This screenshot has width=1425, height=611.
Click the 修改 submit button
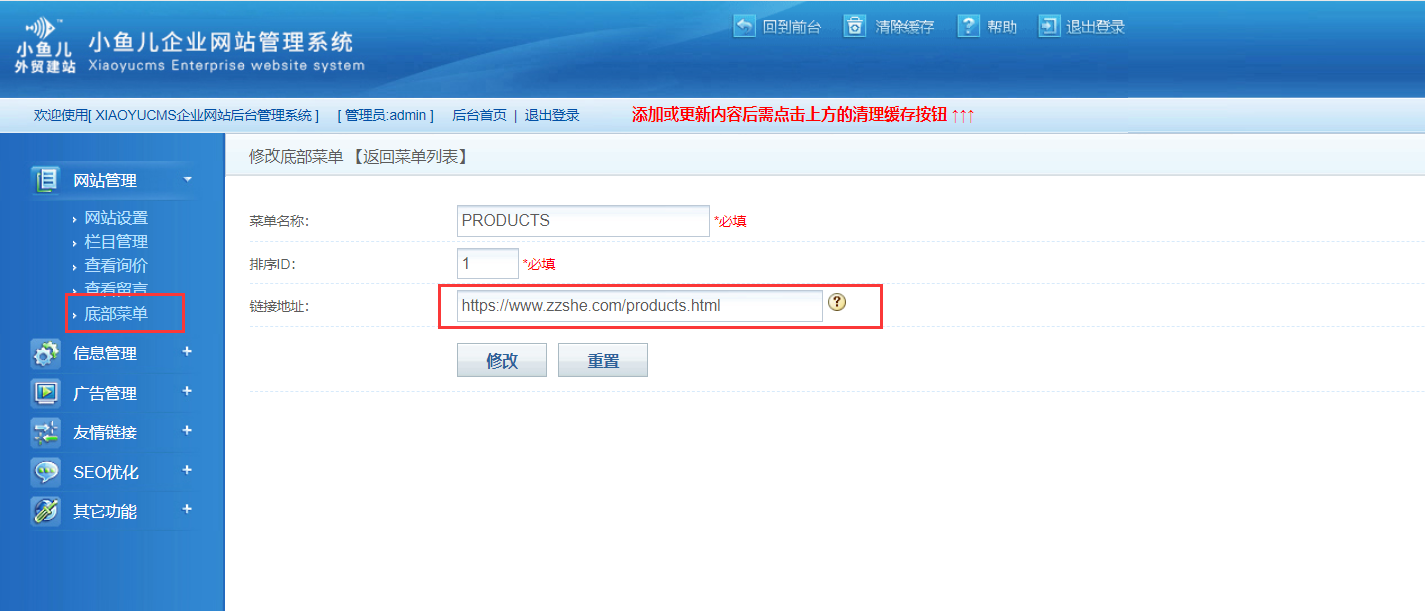tap(502, 361)
